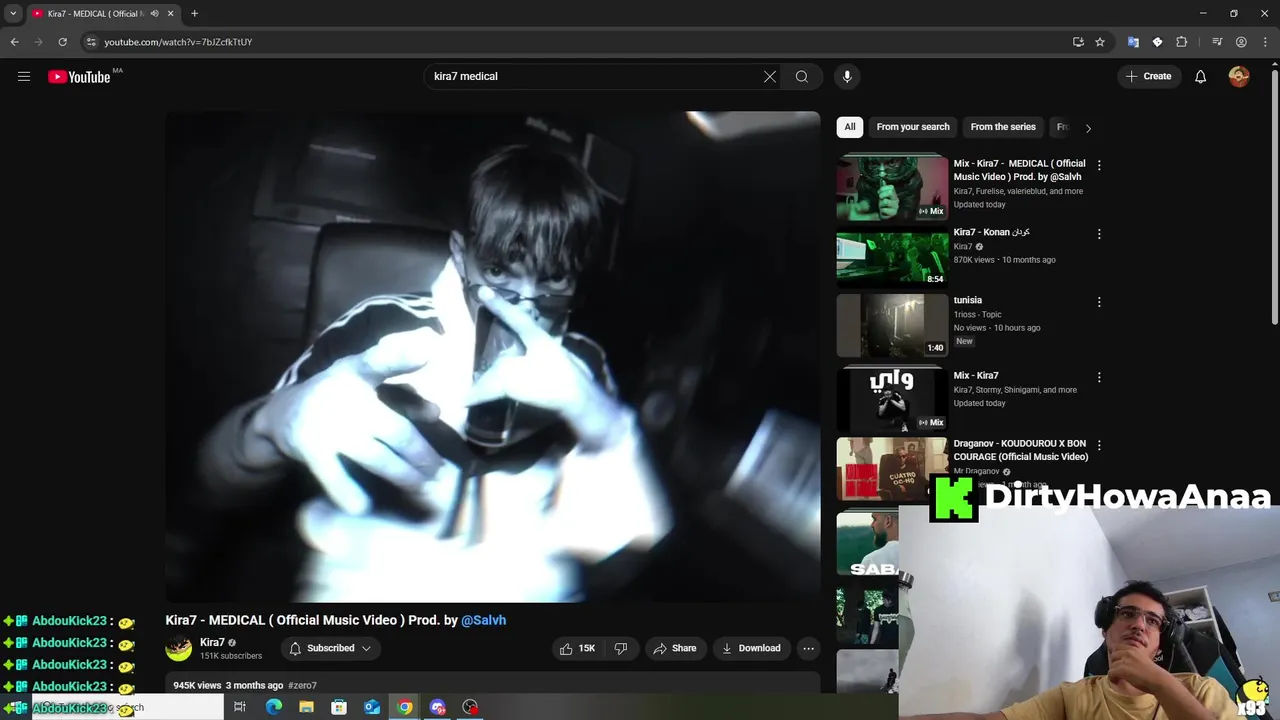
Task: Click '151K subscribers' text
Action: point(231,656)
